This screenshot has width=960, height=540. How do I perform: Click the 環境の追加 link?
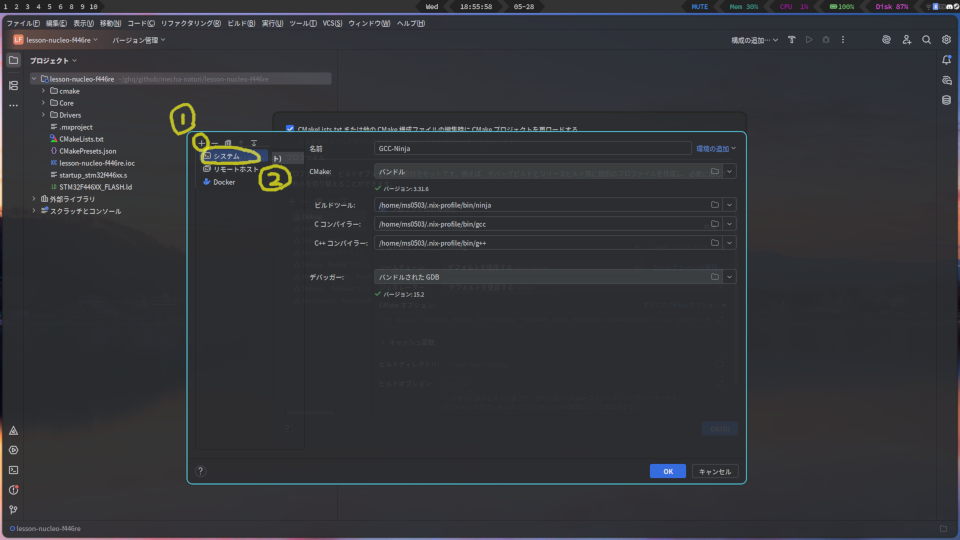716,148
